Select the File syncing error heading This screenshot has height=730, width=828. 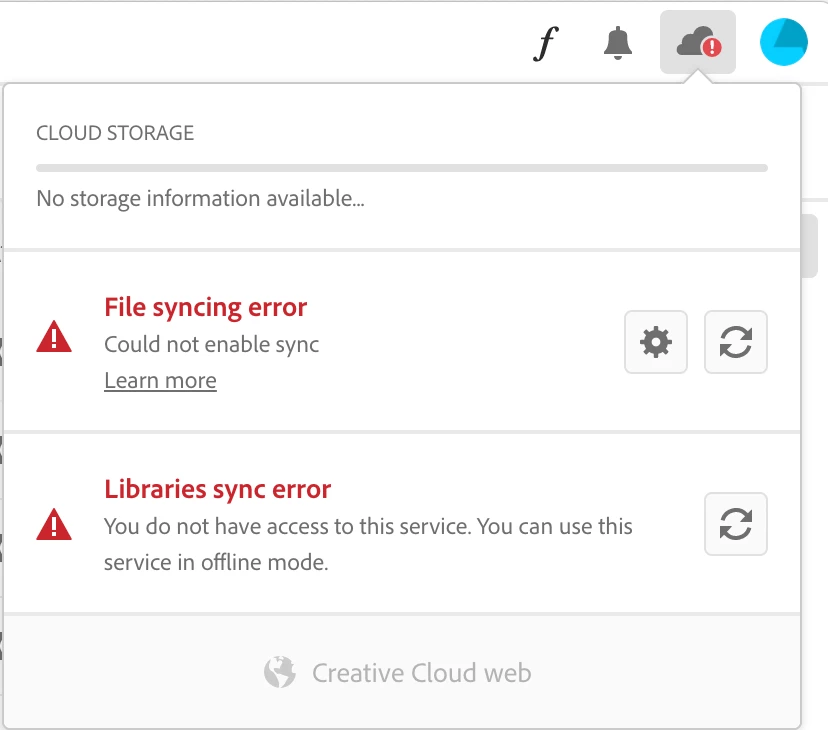click(x=205, y=307)
